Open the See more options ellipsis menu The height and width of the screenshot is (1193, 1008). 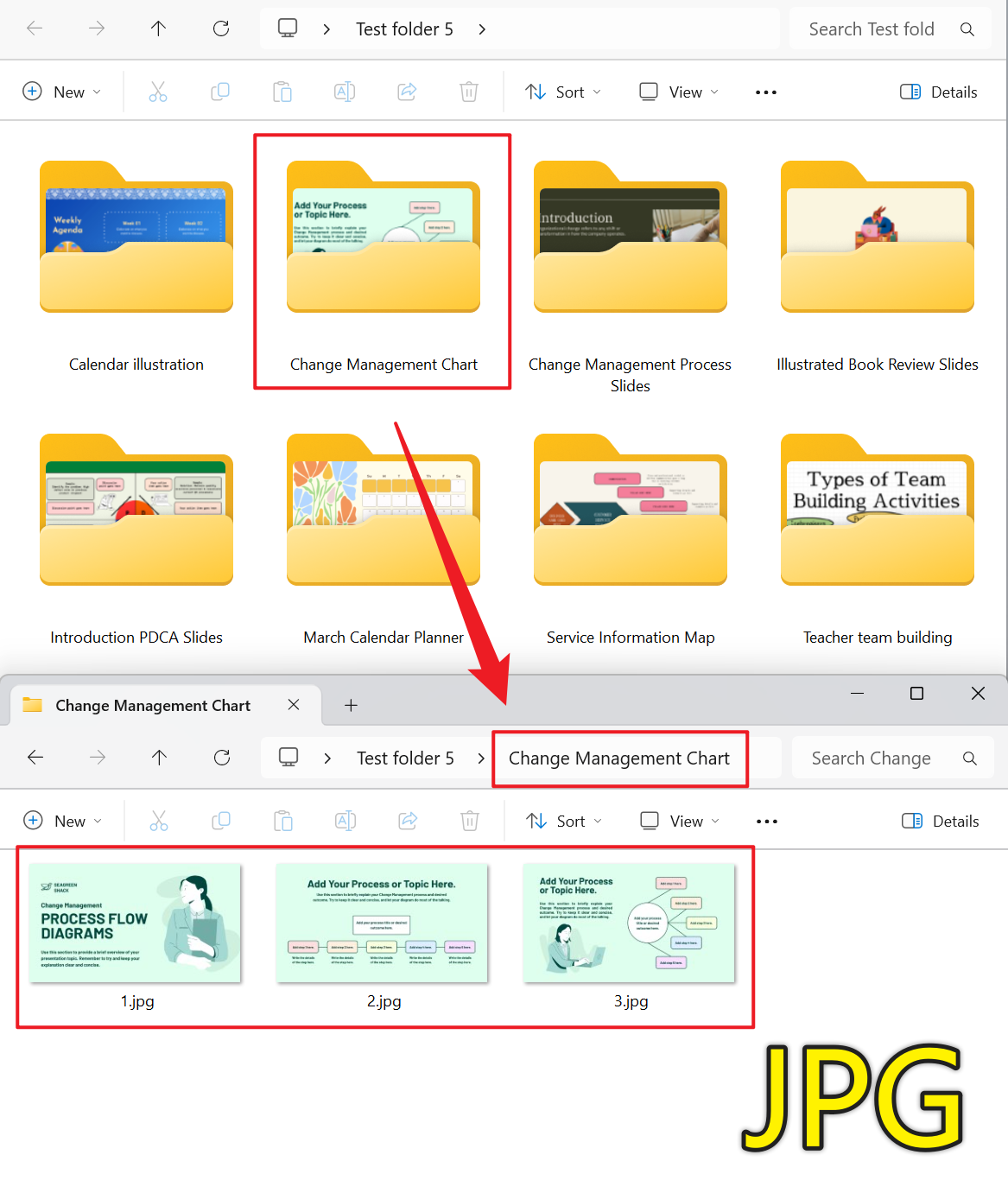765,92
